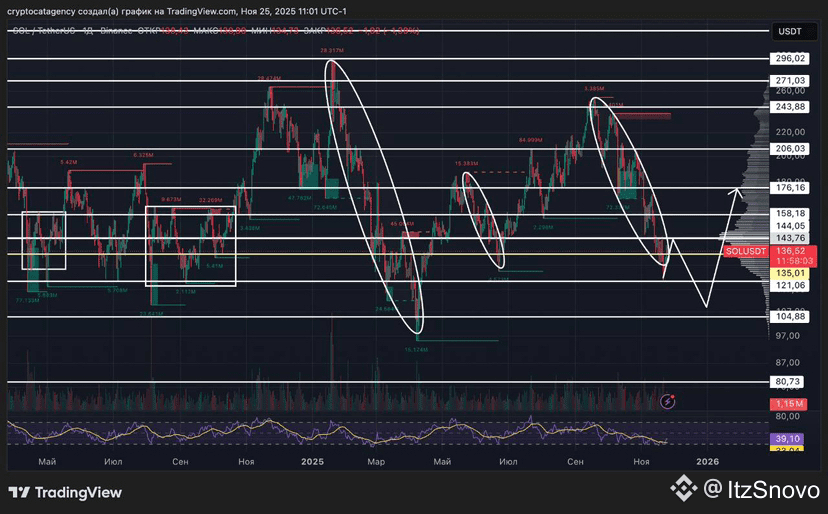Click the yellow 135,01 price label
The width and height of the screenshot is (828, 514).
coord(790,271)
